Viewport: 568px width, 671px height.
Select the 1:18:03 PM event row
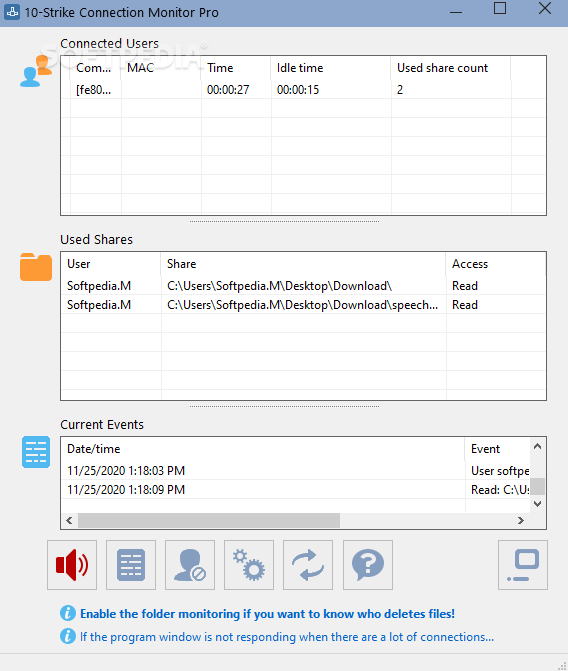coord(296,471)
